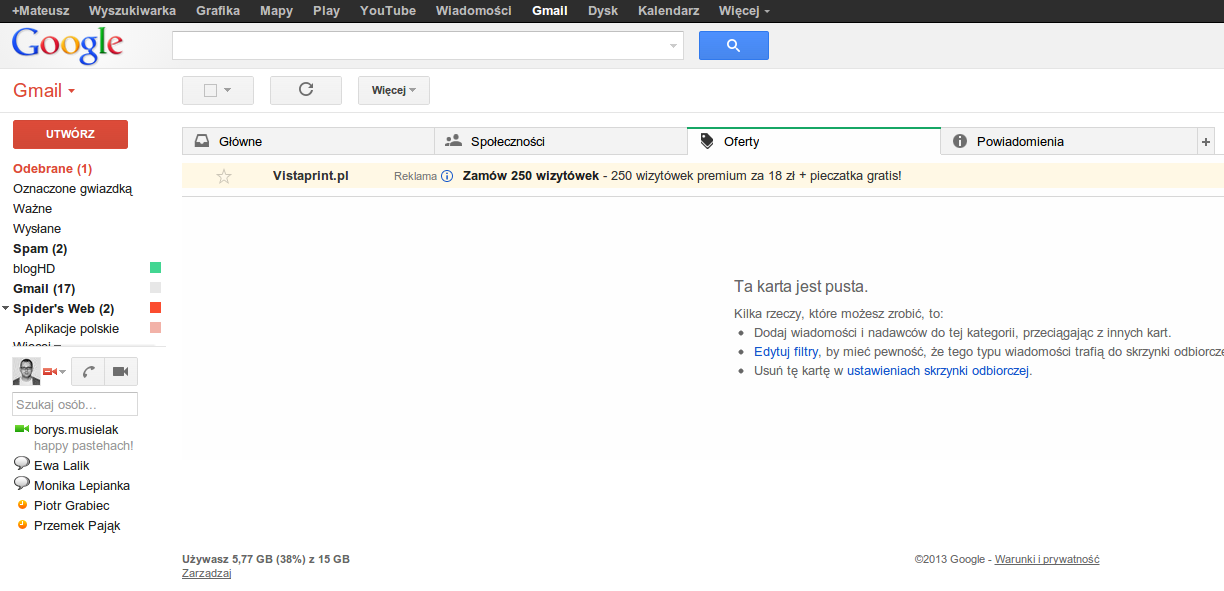
Task: Open YouTube from the top bar
Action: pos(388,11)
